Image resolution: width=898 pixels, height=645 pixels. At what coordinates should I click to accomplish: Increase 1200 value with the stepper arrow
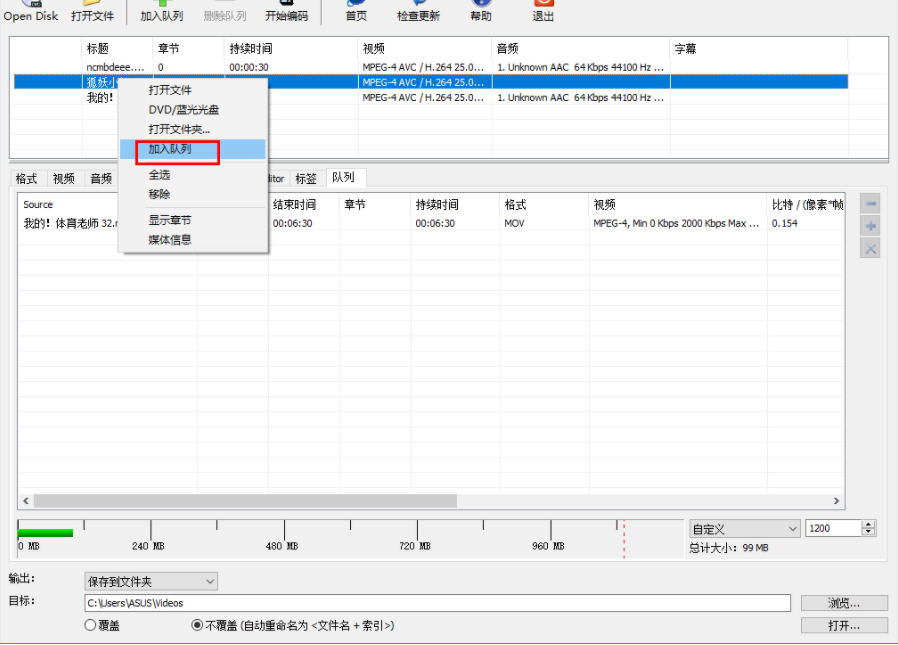pos(868,523)
